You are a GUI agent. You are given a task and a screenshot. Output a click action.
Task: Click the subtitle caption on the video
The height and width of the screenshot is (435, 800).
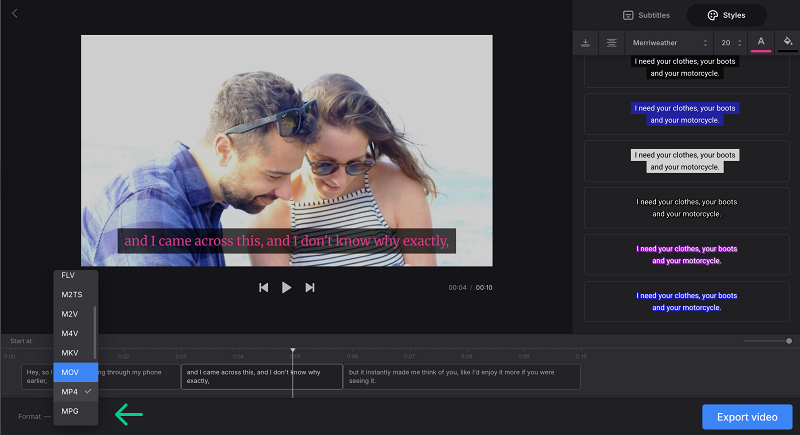(x=287, y=241)
